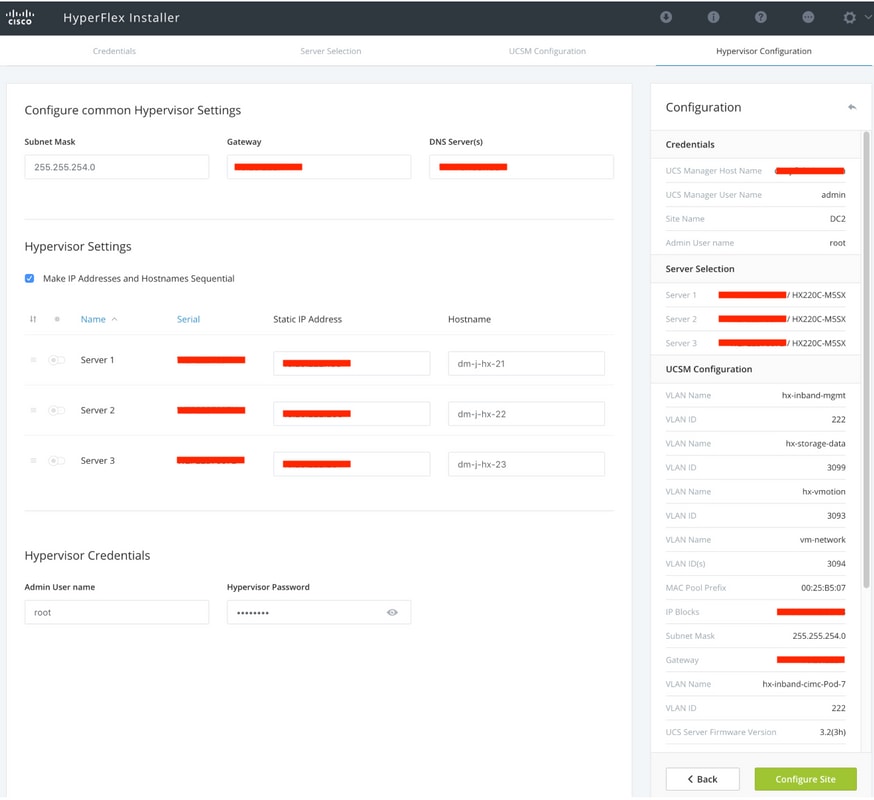Click the dot status icon in table header
This screenshot has height=800, width=874.
click(x=57, y=319)
